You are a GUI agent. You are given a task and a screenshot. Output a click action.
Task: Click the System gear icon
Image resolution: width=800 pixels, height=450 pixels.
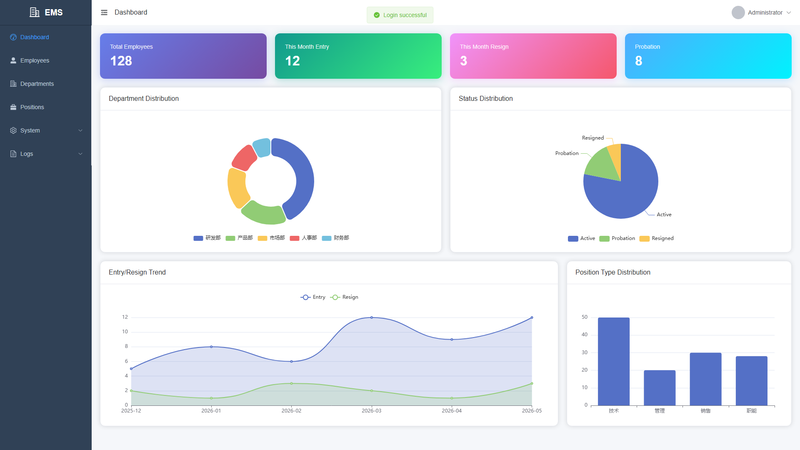point(13,131)
